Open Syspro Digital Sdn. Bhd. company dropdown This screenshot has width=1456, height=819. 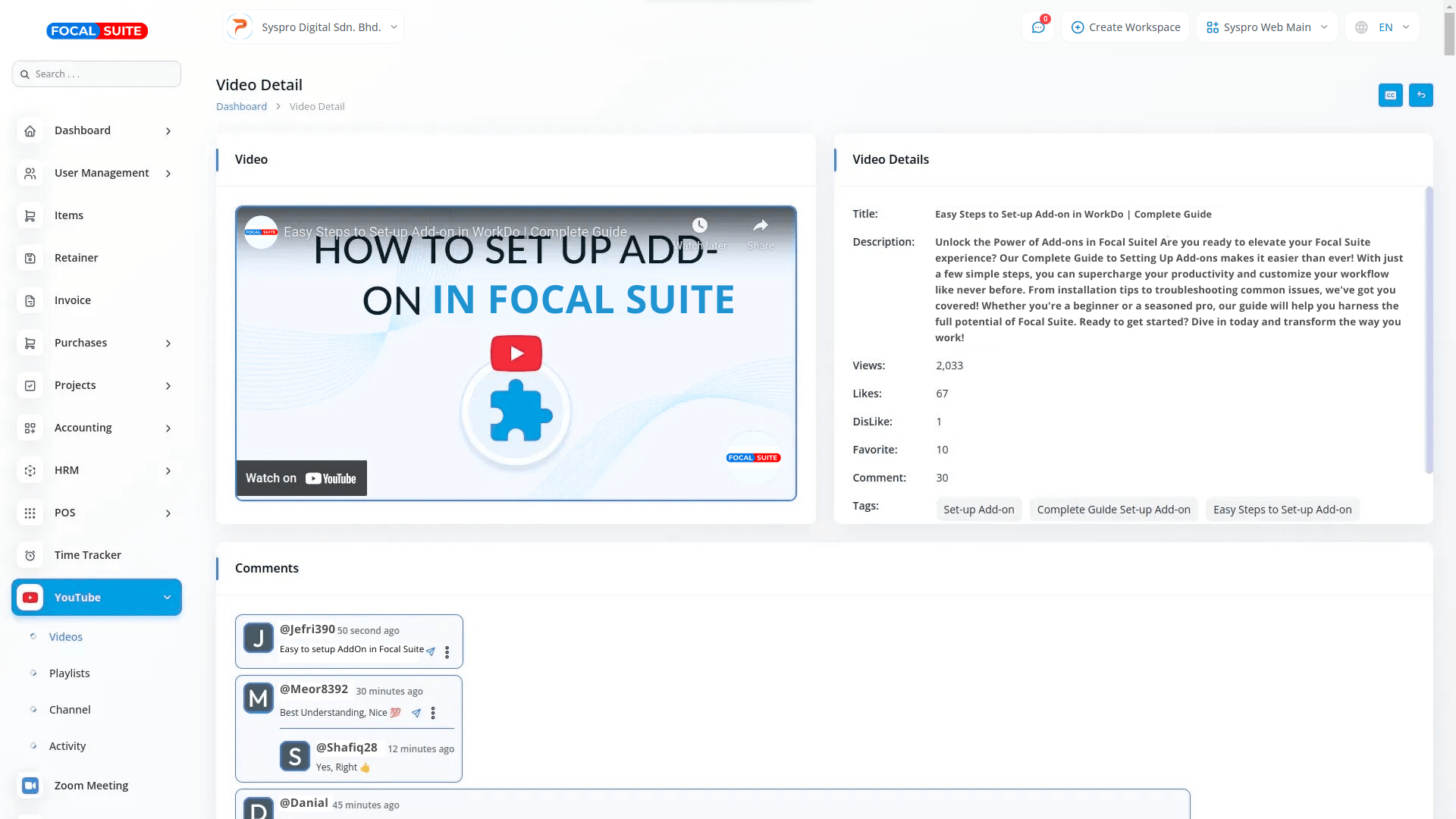[x=313, y=27]
